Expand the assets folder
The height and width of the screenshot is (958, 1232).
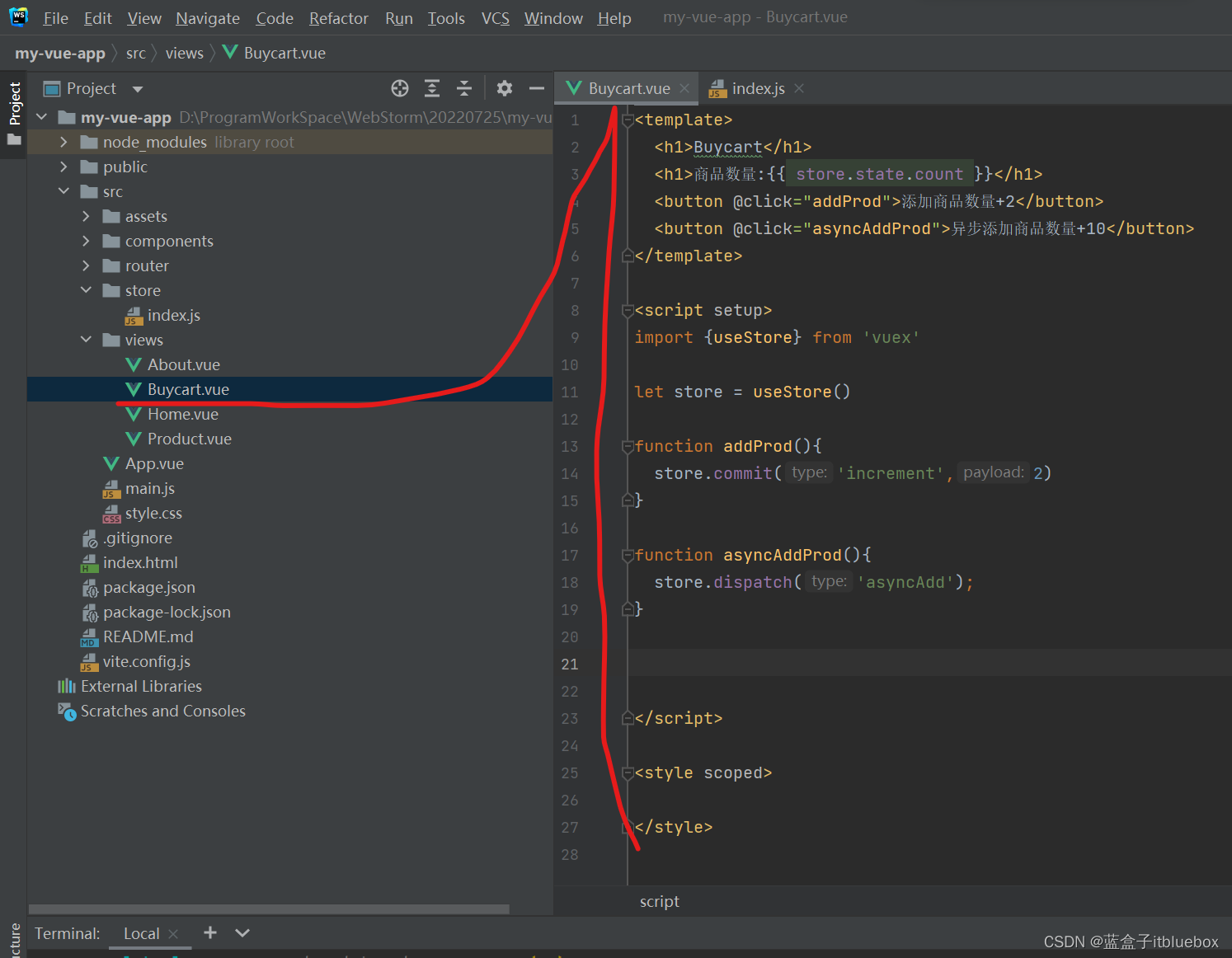(87, 216)
